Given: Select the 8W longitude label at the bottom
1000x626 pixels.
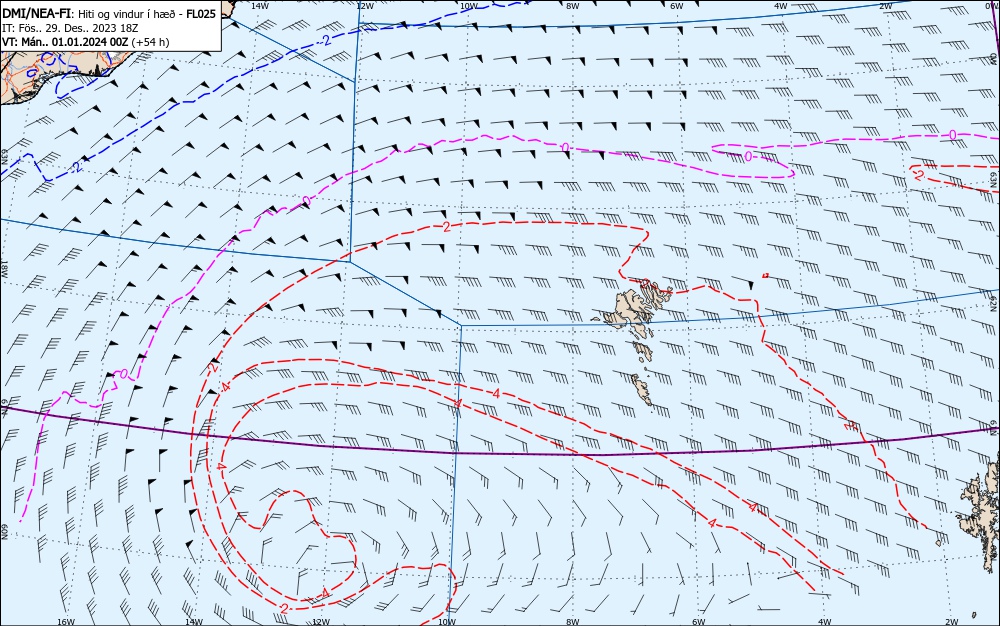Looking at the screenshot, I should [x=573, y=622].
